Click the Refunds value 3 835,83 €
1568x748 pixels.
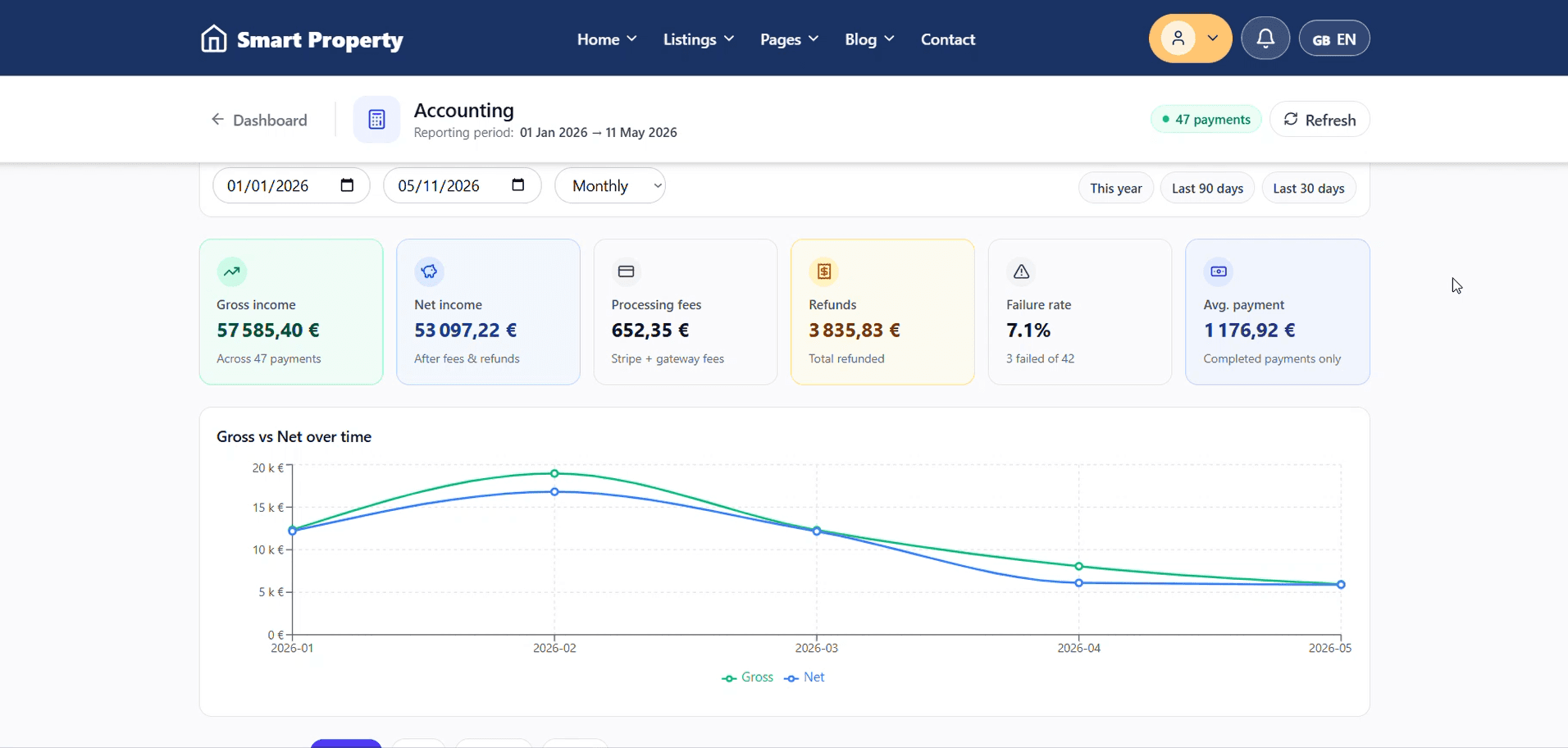pyautogui.click(x=855, y=331)
